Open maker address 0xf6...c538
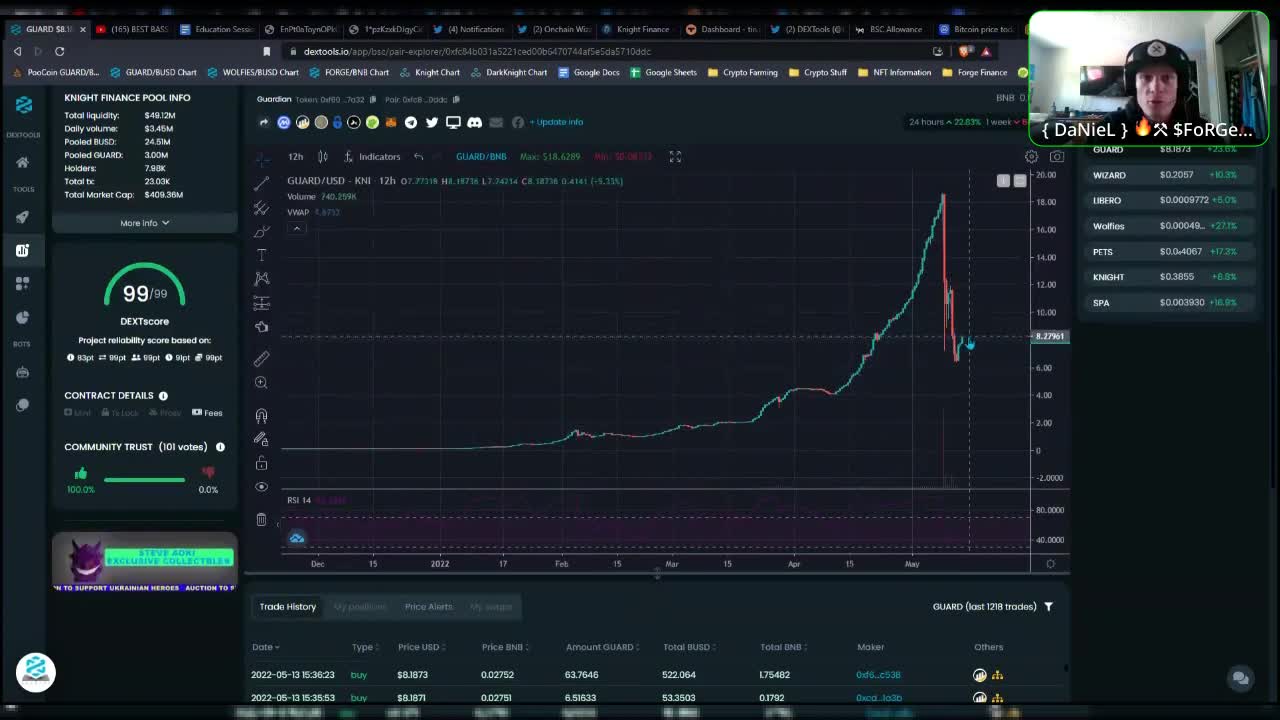This screenshot has height=720, width=1280. point(878,675)
